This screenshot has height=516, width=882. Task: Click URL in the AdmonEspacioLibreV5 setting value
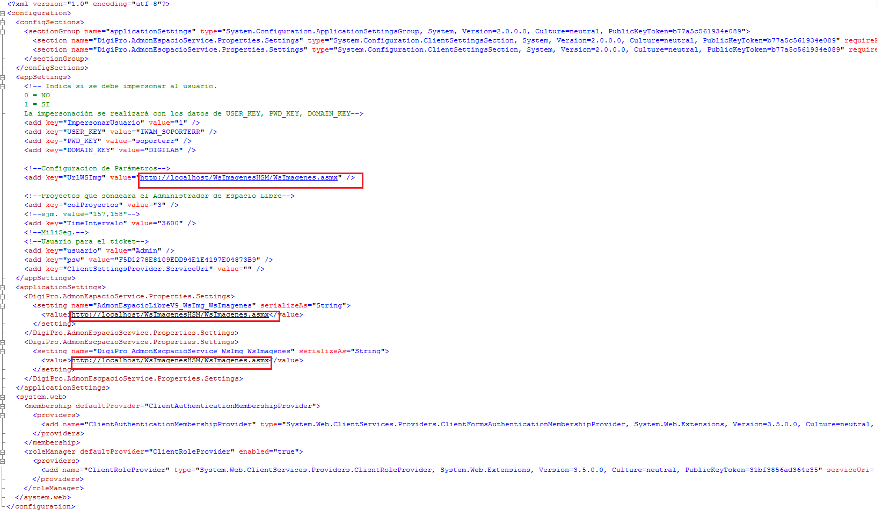pyautogui.click(x=170, y=315)
